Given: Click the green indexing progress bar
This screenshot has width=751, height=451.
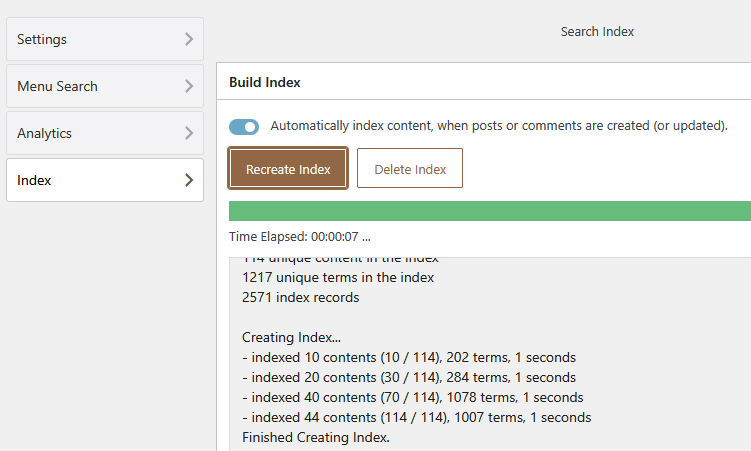Looking at the screenshot, I should 489,211.
